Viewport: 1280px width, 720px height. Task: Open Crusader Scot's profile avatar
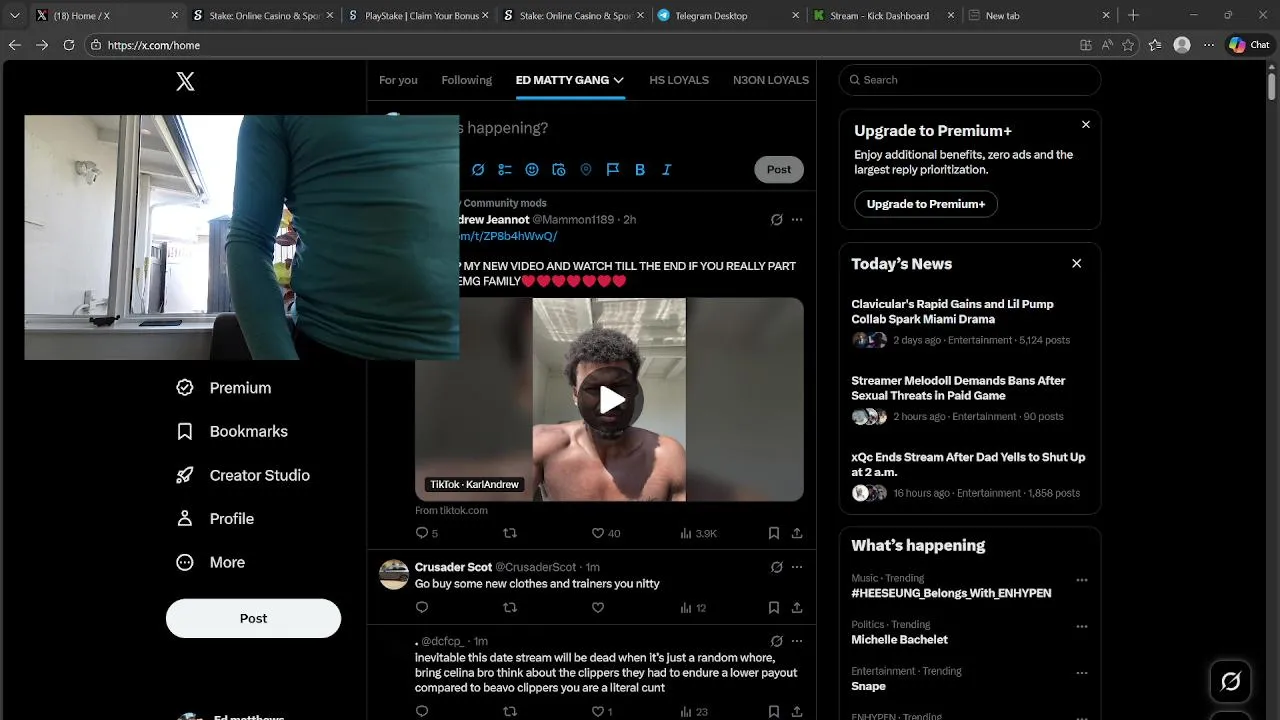394,574
